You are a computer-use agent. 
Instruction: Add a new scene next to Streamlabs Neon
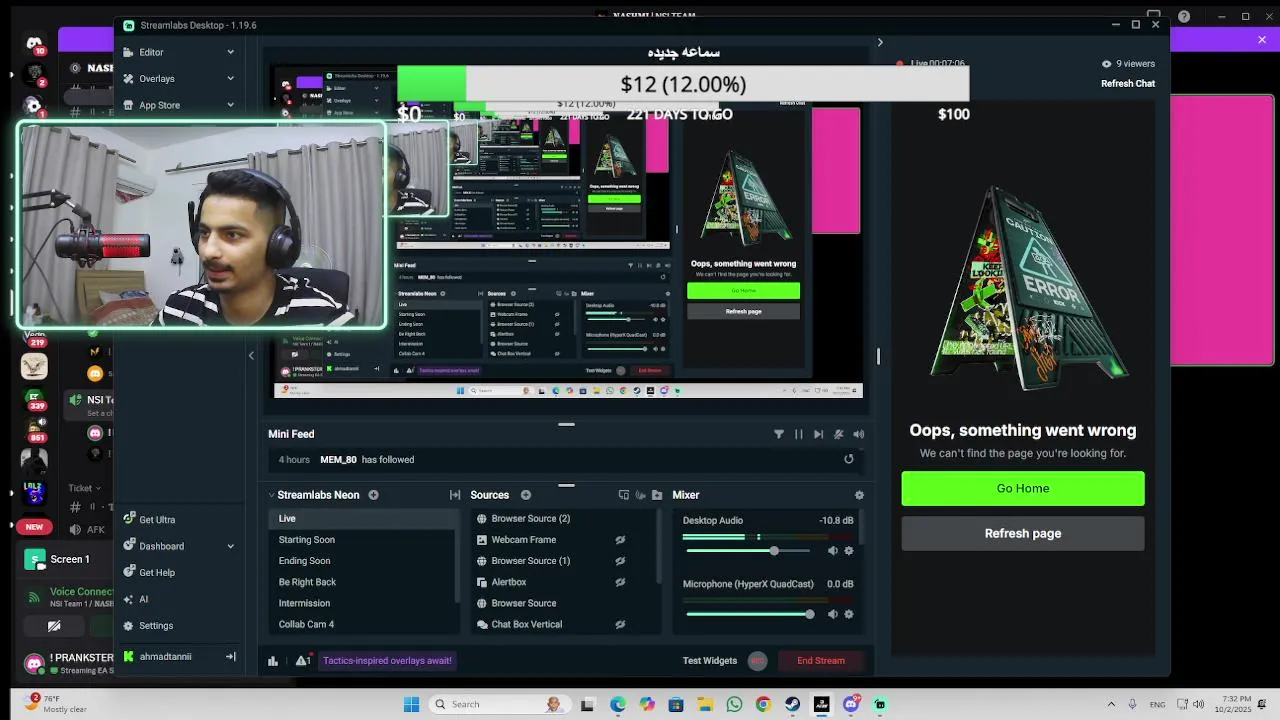373,495
